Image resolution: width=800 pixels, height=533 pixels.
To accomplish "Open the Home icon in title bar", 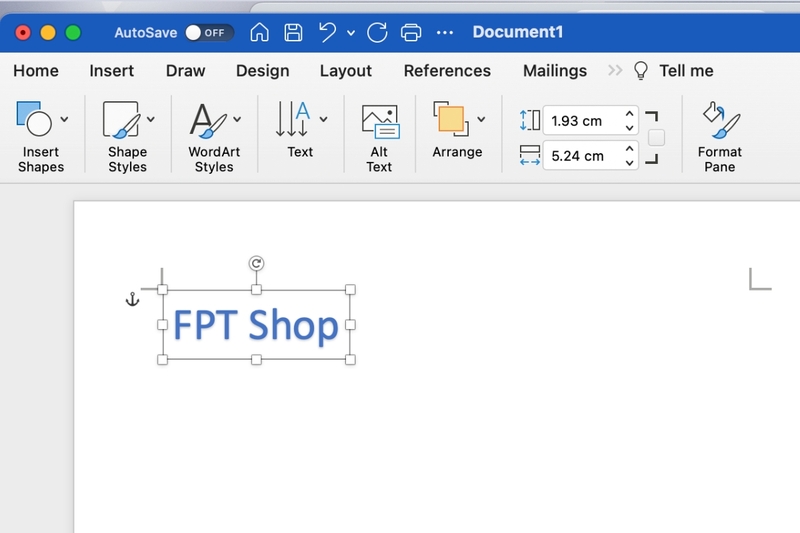I will [259, 32].
